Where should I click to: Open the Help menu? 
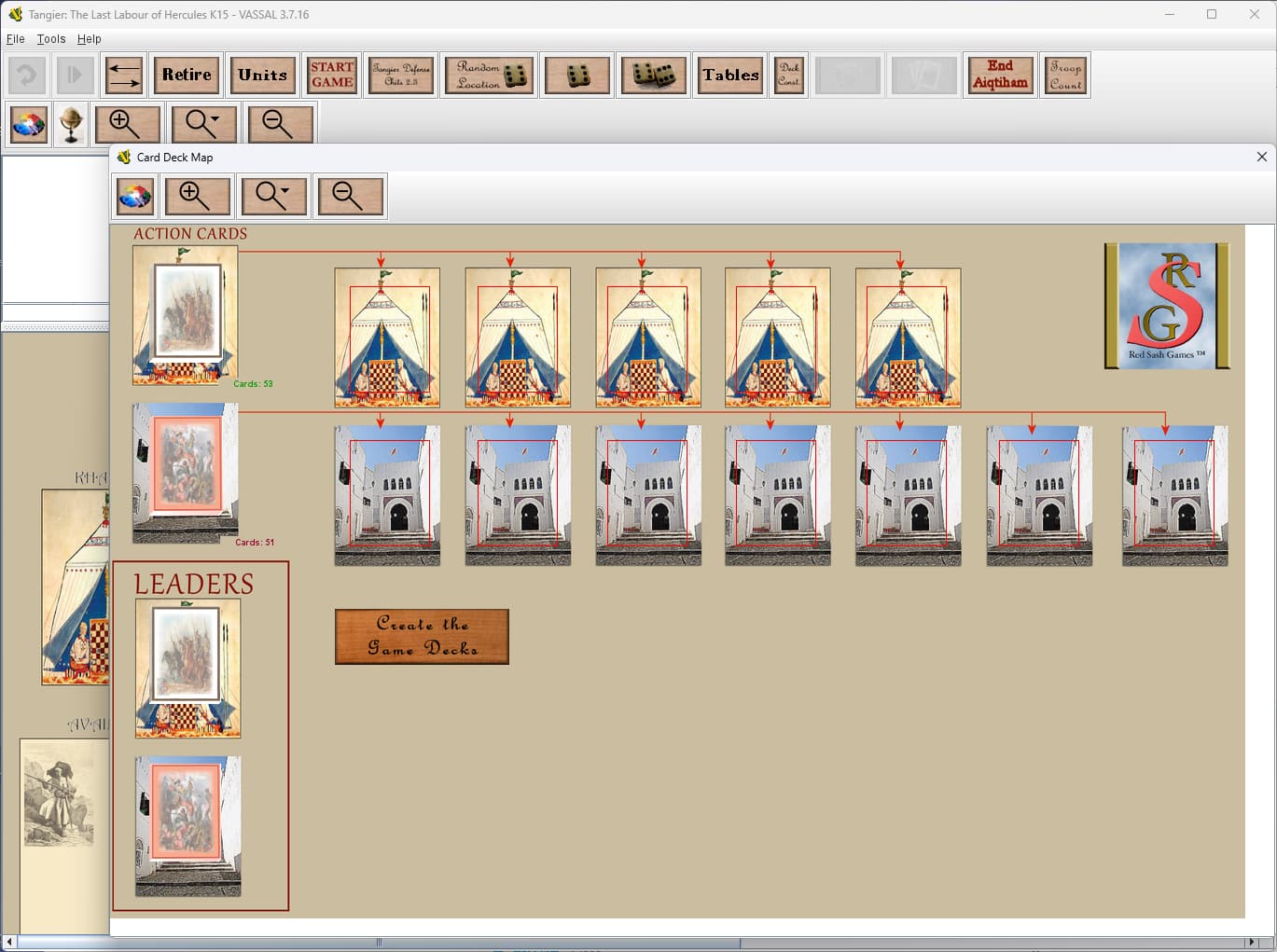90,39
